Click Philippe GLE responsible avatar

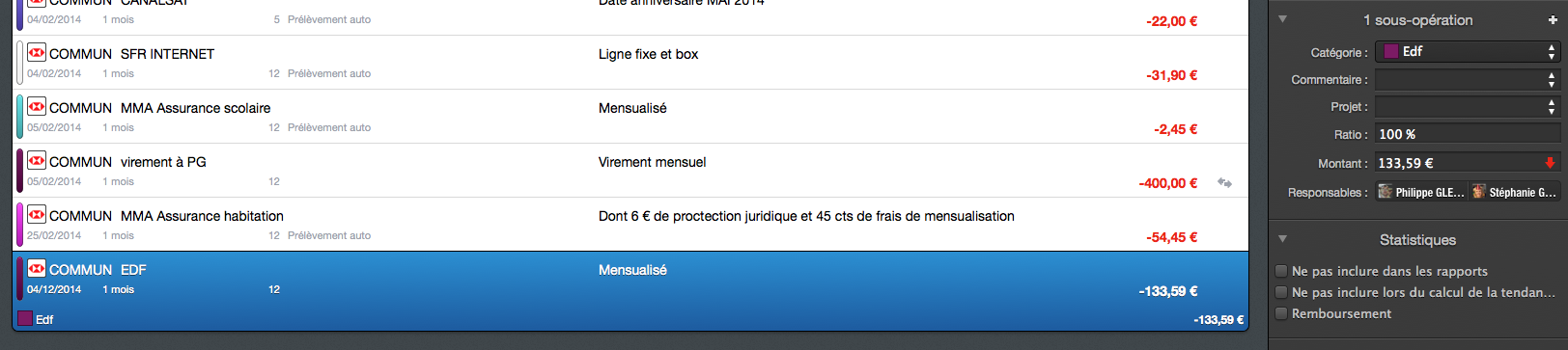tap(1385, 192)
